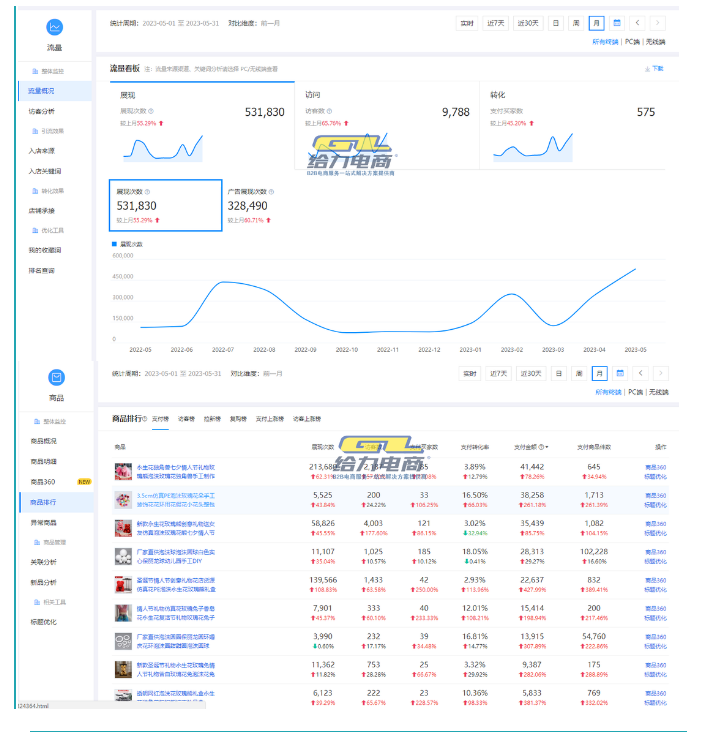
Task: Click help icon beside 商品排行 title
Action: [x=145, y=418]
